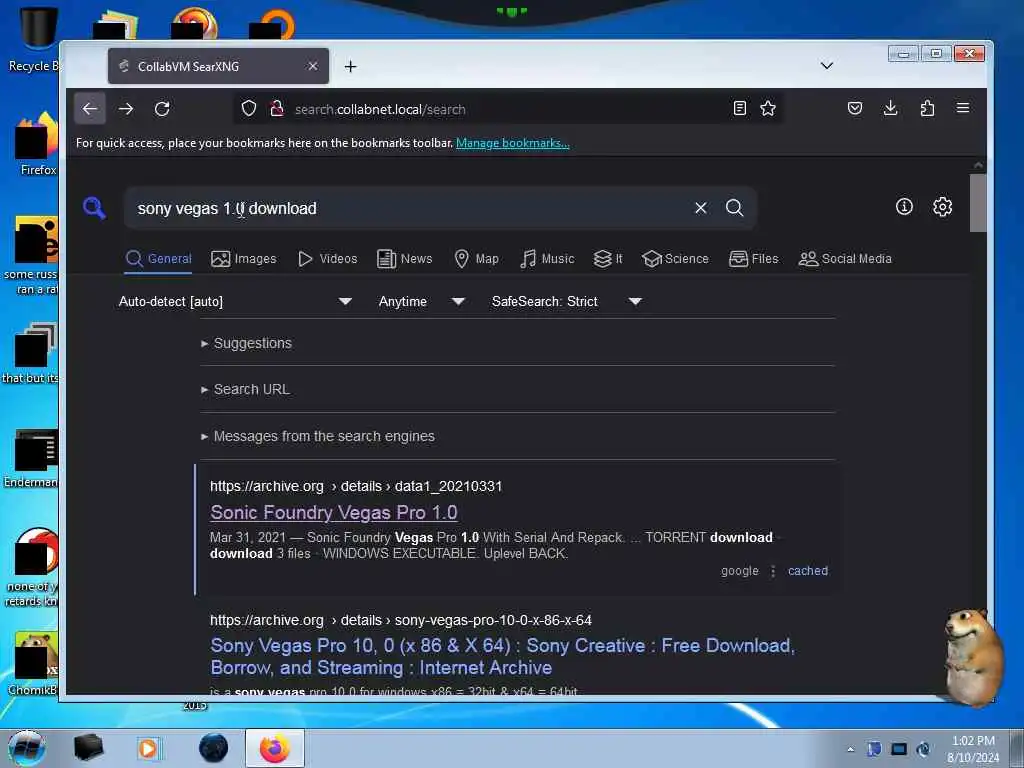The width and height of the screenshot is (1024, 768).
Task: Open the Sonic Foundry Vegas Pro 1.0 result
Action: [334, 513]
